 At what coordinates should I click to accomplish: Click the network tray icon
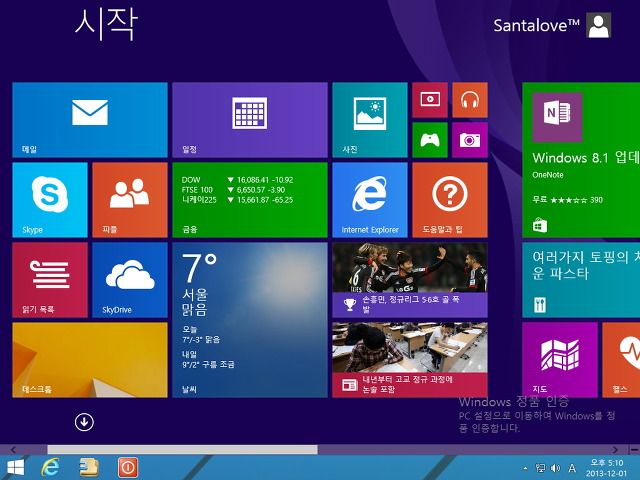(x=540, y=468)
